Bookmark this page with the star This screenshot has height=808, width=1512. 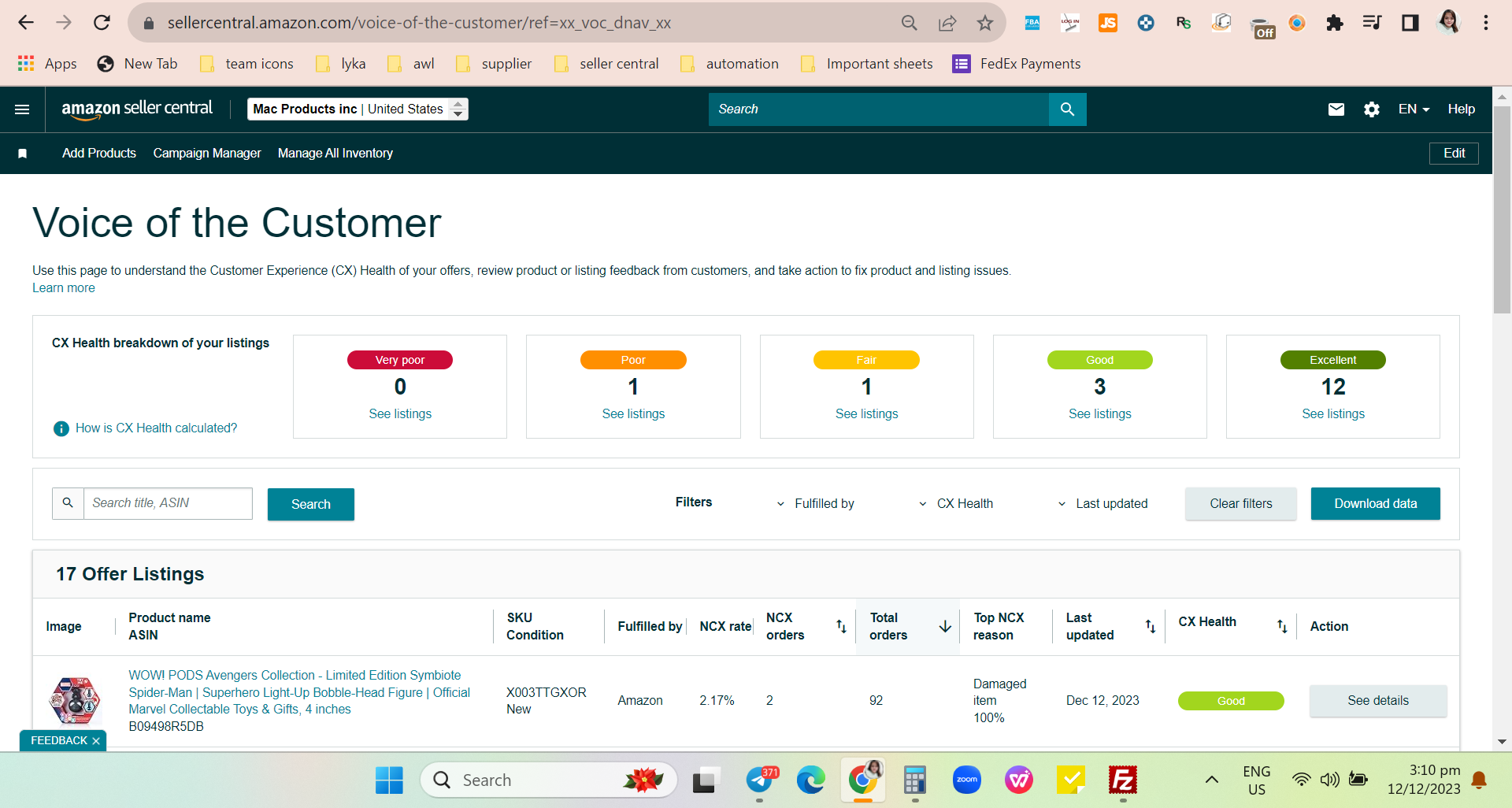(x=985, y=23)
